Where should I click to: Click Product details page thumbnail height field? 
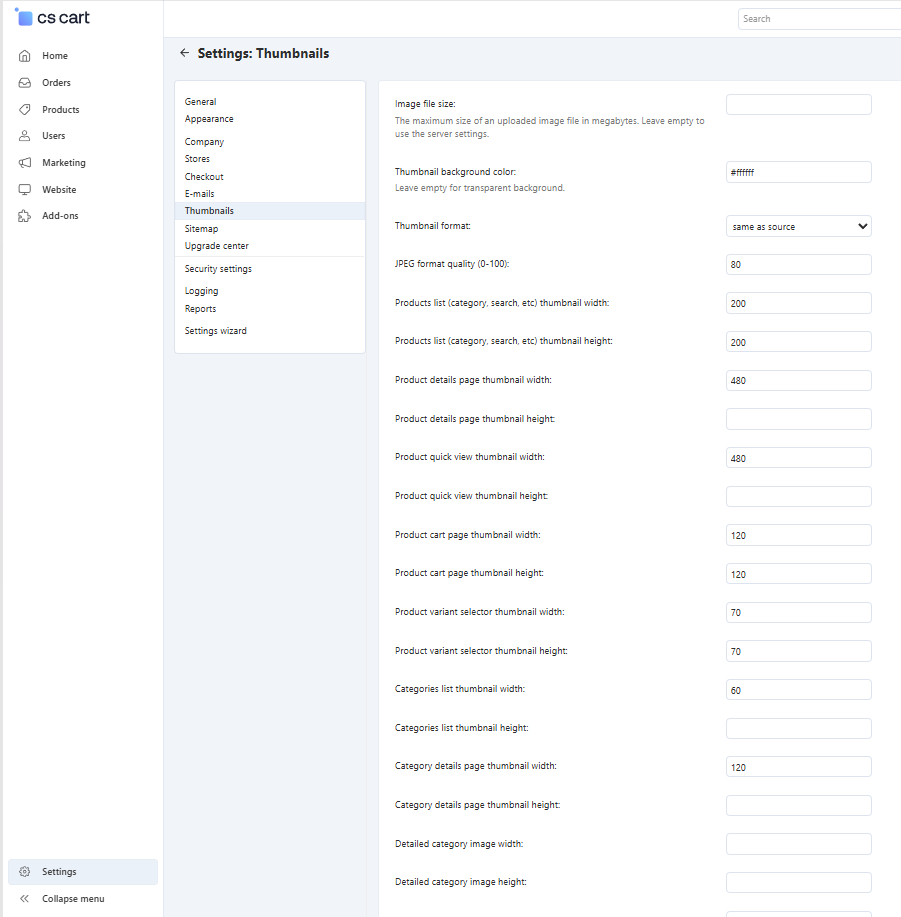(x=799, y=419)
